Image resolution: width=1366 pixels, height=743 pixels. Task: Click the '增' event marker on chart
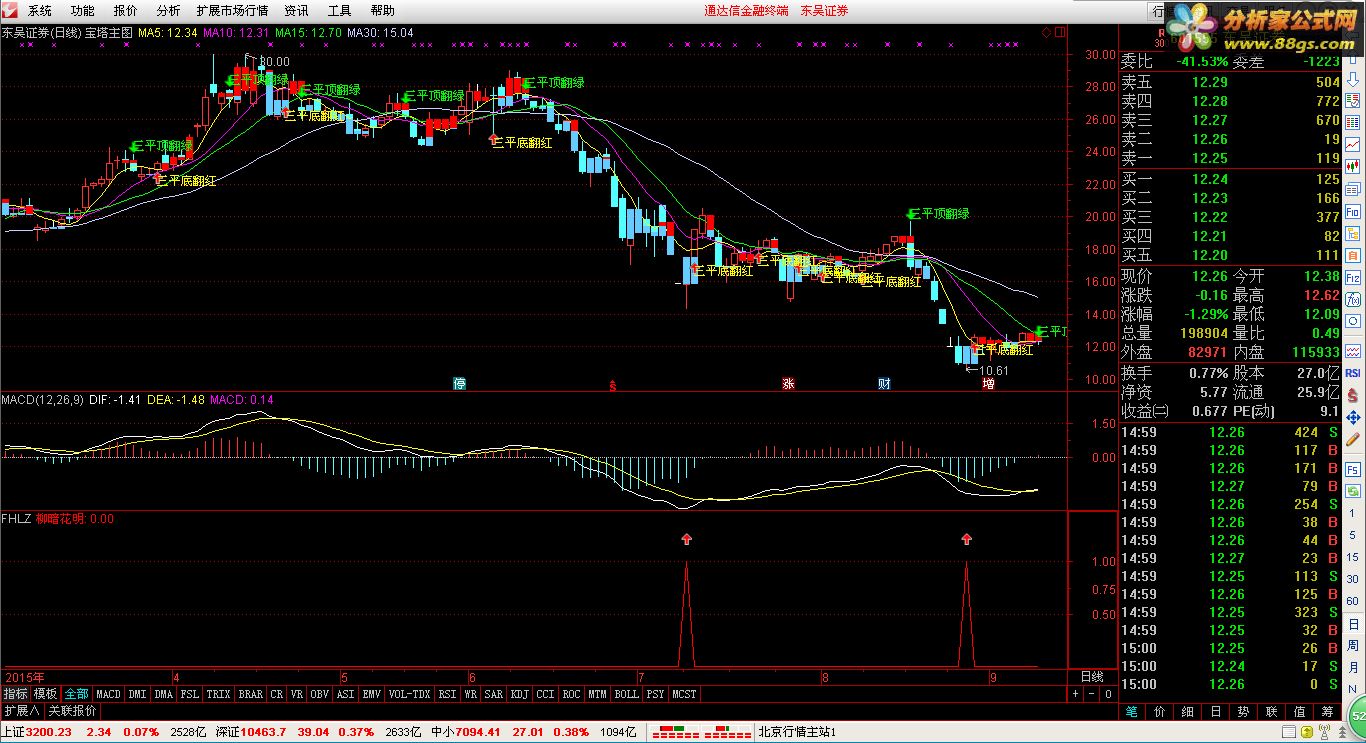click(988, 383)
